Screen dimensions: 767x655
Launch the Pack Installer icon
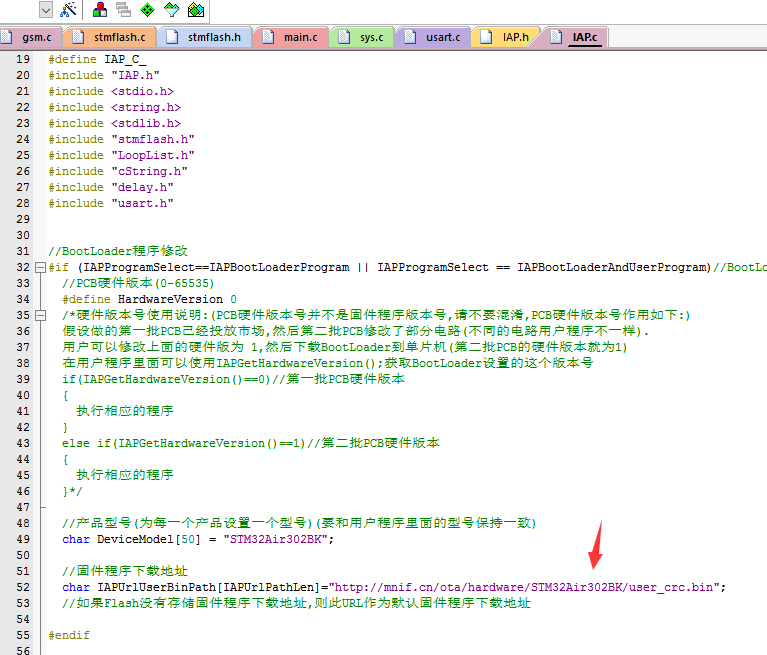coord(196,10)
